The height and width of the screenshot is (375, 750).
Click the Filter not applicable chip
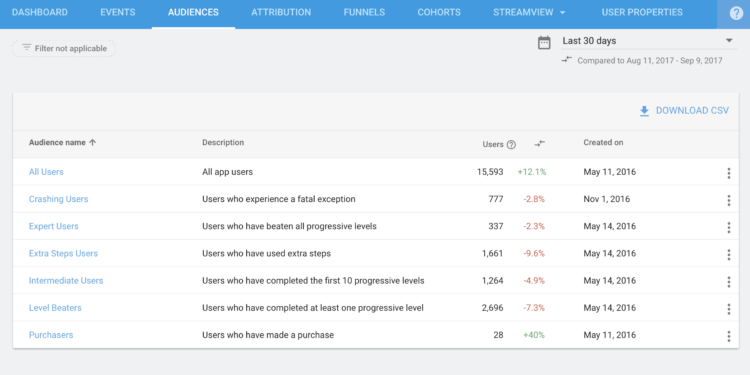[64, 48]
